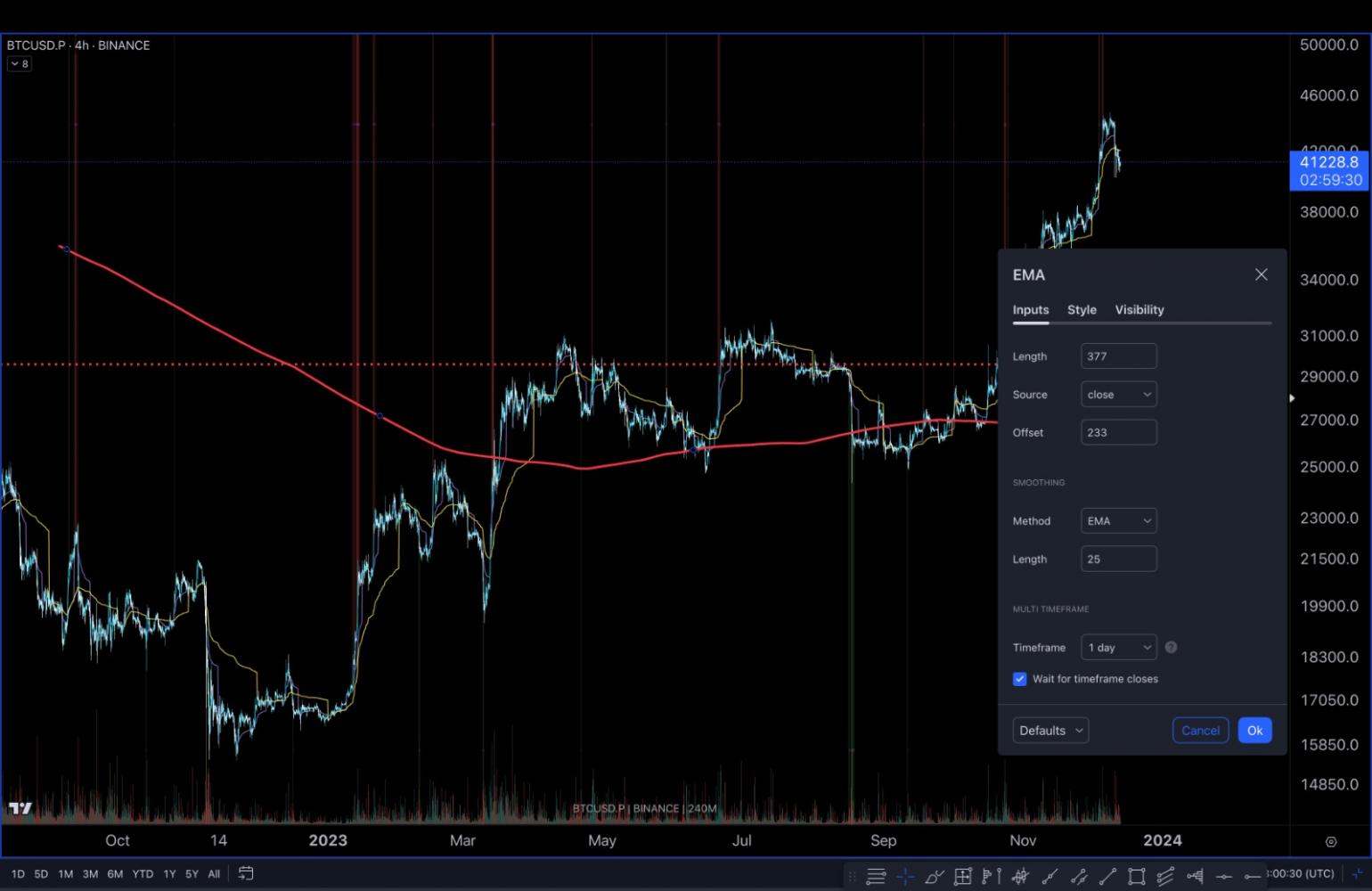1372x891 pixels.
Task: Open the Source dropdown set to close
Action: (x=1119, y=395)
